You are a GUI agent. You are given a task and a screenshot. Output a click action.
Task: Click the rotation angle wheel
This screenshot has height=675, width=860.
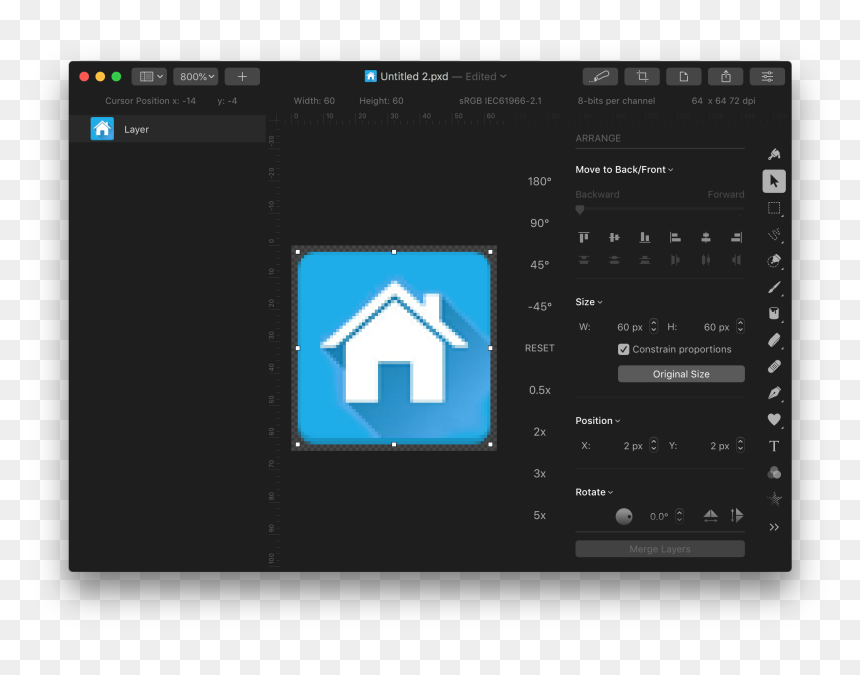[624, 516]
